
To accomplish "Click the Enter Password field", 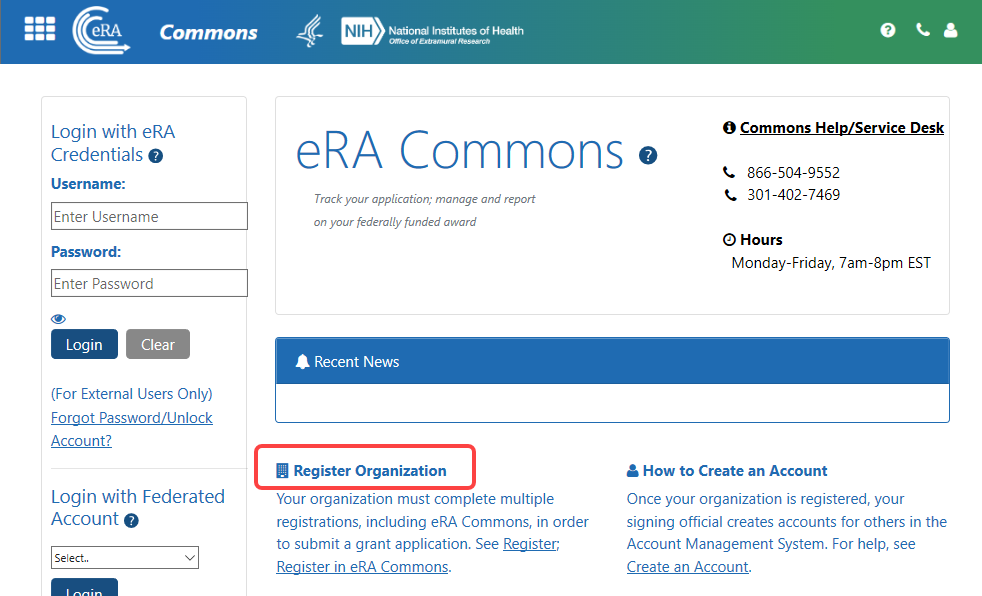I will tap(148, 283).
